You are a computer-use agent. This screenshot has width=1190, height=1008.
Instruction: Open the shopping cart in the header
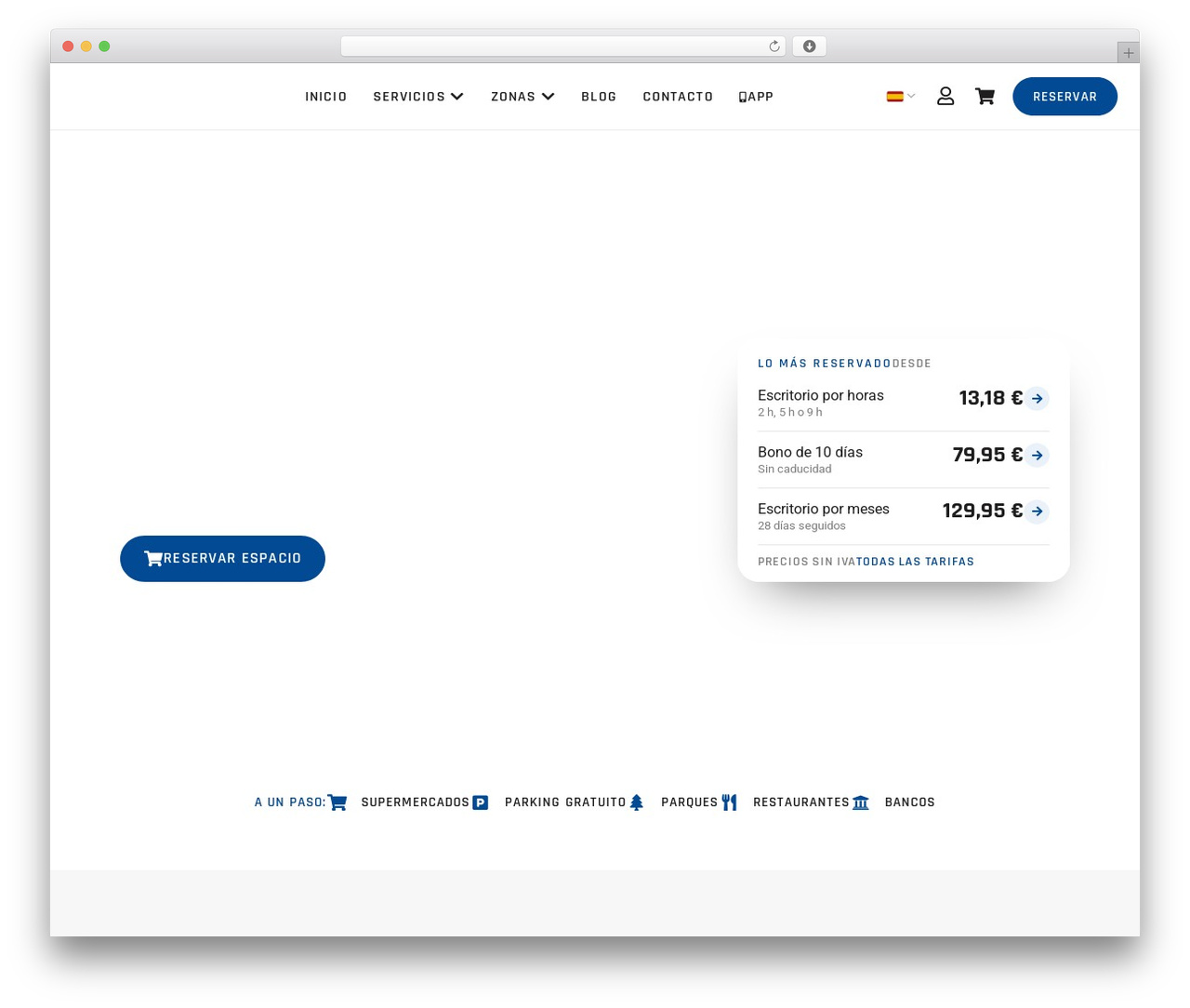985,96
